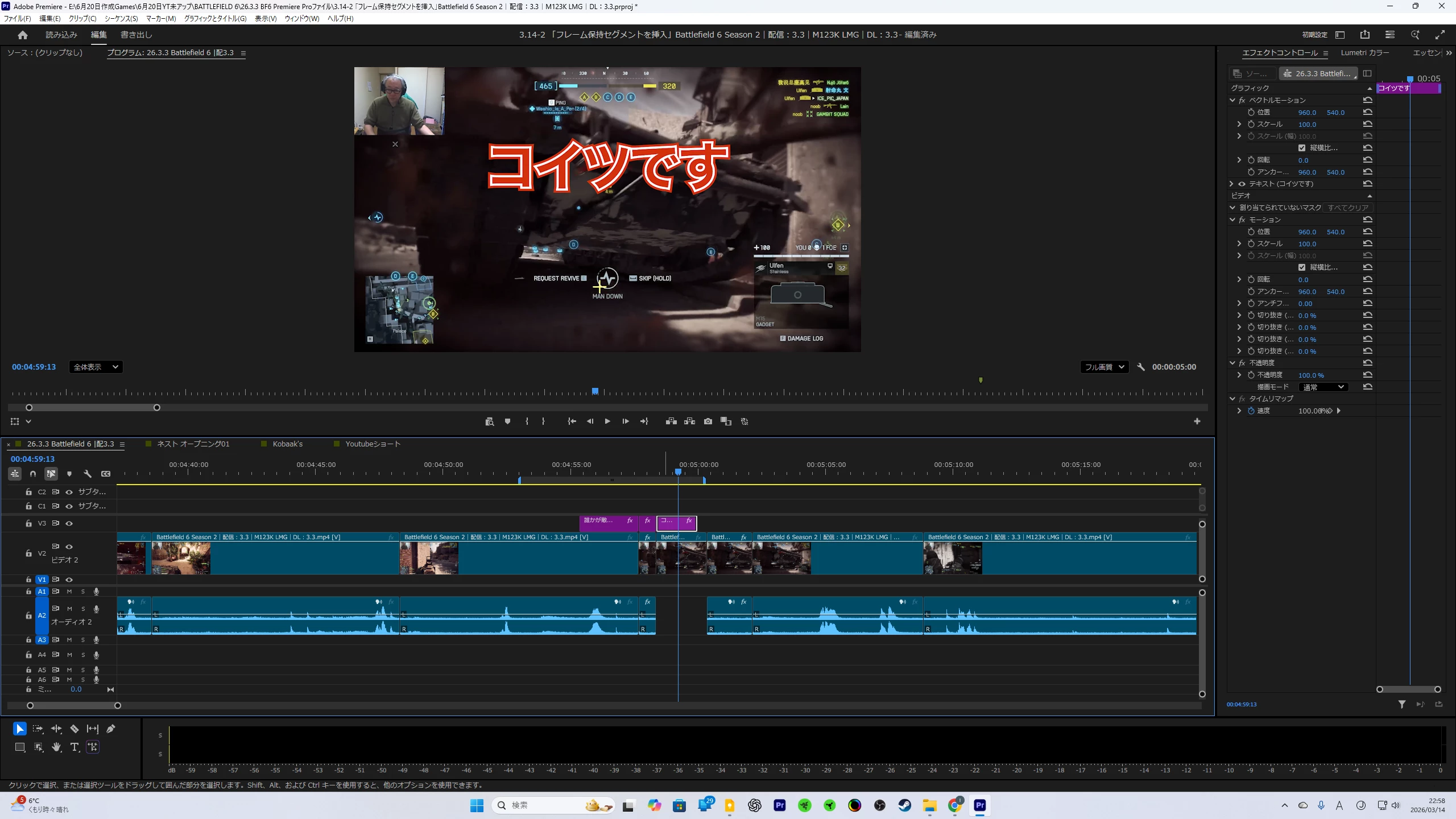1456x819 pixels.
Task: Expand the テキスト (コイツです) effect group
Action: tap(1232, 184)
